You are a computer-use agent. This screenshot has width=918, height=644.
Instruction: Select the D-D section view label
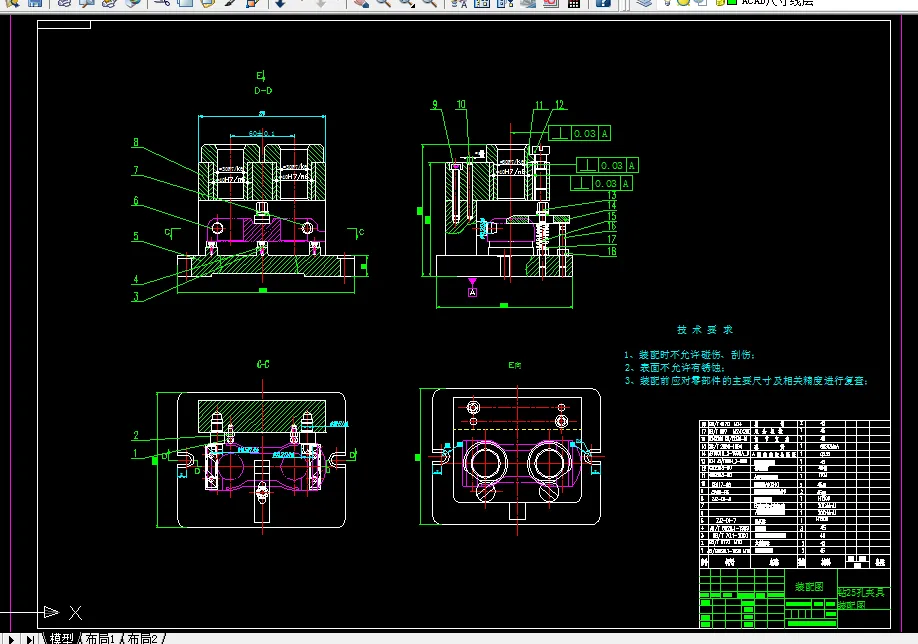coord(263,91)
